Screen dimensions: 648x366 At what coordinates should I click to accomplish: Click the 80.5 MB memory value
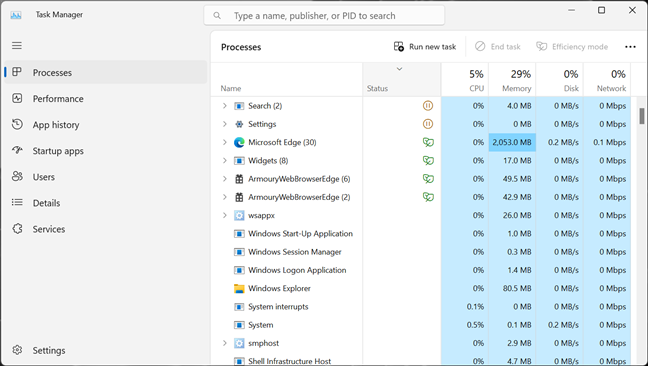click(x=517, y=288)
